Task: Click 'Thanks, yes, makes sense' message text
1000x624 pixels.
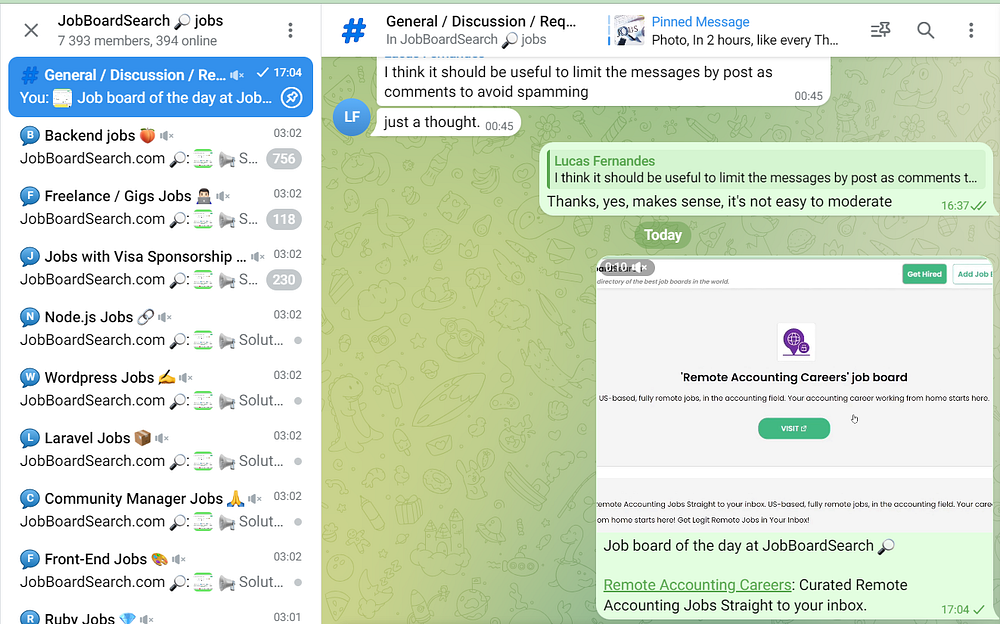Action: [719, 202]
